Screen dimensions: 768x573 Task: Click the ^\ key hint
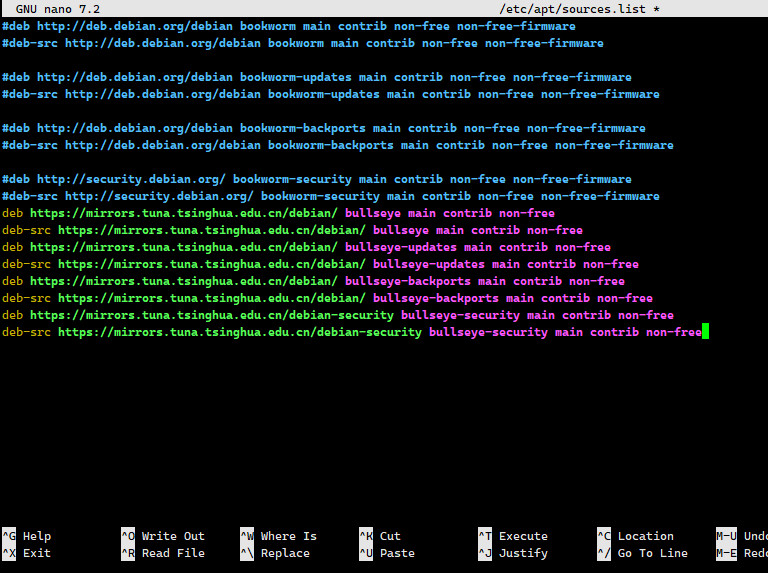tap(247, 553)
